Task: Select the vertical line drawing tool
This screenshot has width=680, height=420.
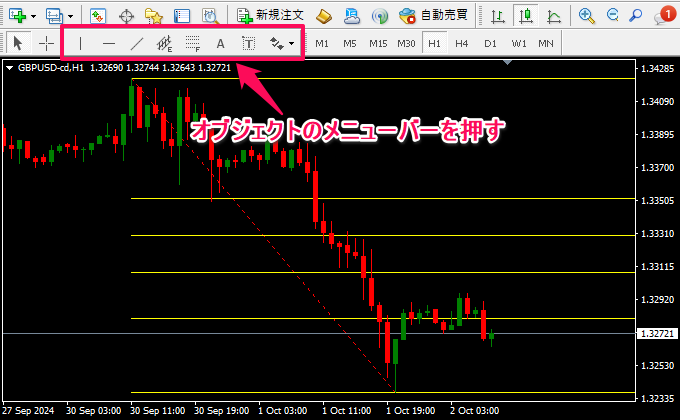Action: coord(80,43)
